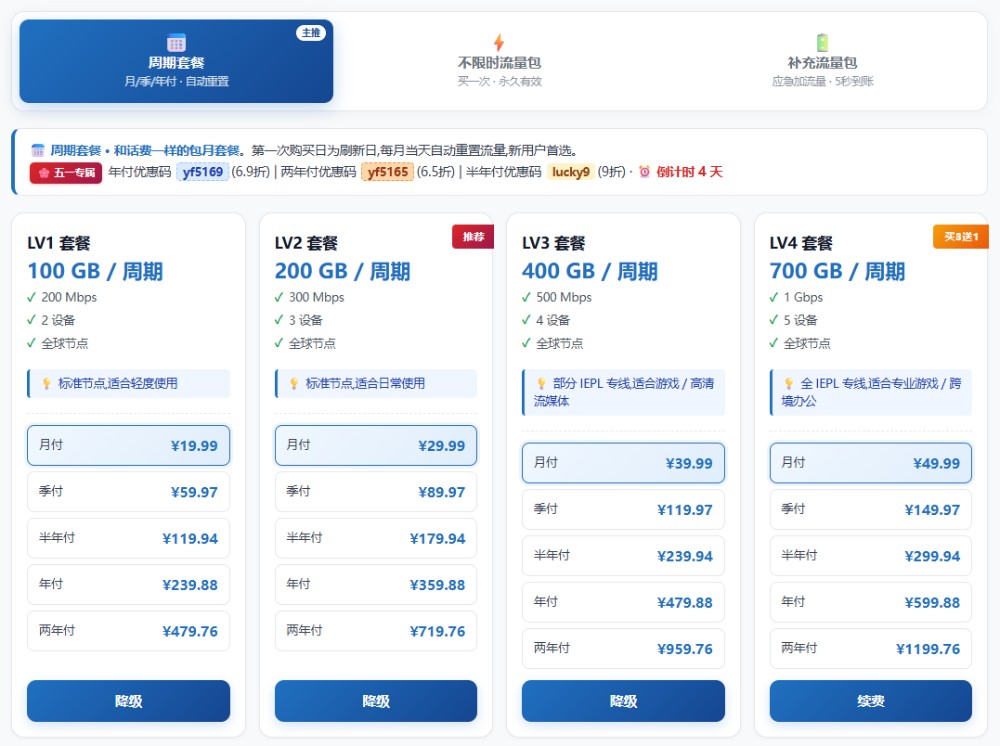Open the 补充流量包 tab
Viewport: 1000px width, 746px height.
pos(822,61)
